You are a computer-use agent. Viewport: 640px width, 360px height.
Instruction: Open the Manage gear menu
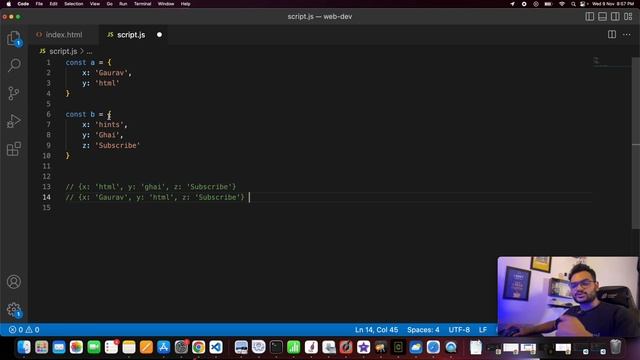tap(14, 310)
